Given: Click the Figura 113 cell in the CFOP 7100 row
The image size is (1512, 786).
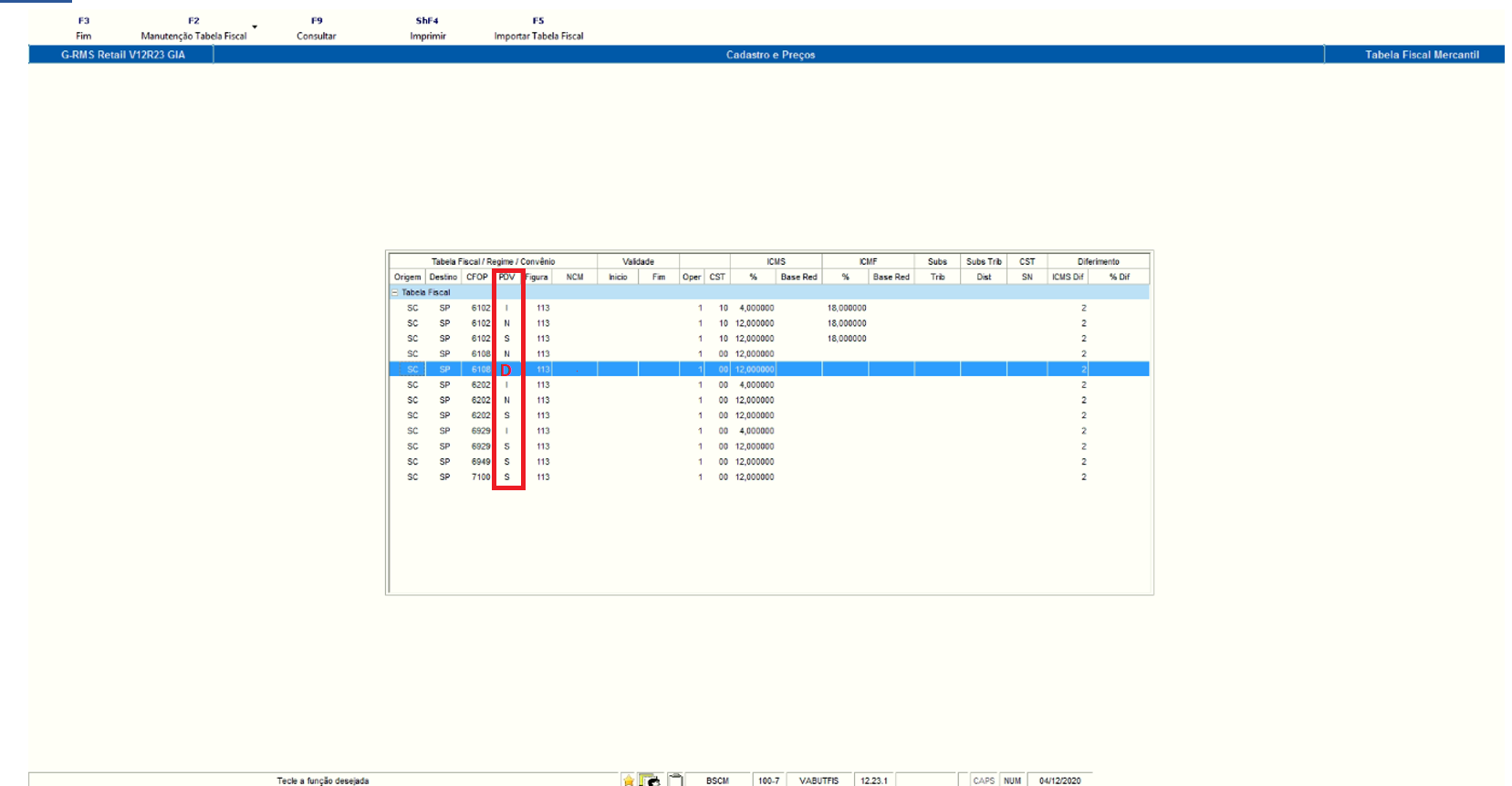Looking at the screenshot, I should click(x=543, y=477).
